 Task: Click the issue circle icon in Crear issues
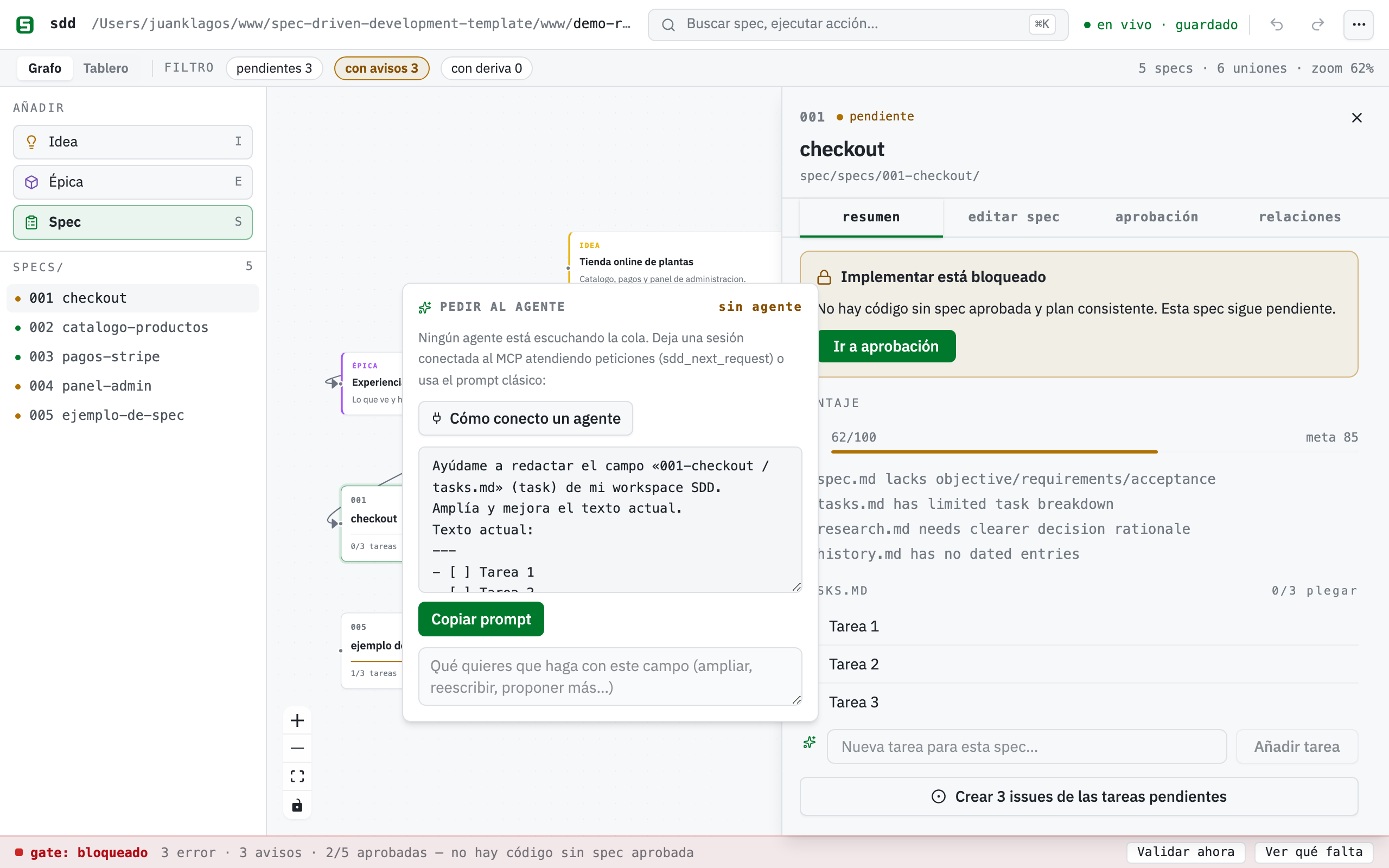pos(939,797)
